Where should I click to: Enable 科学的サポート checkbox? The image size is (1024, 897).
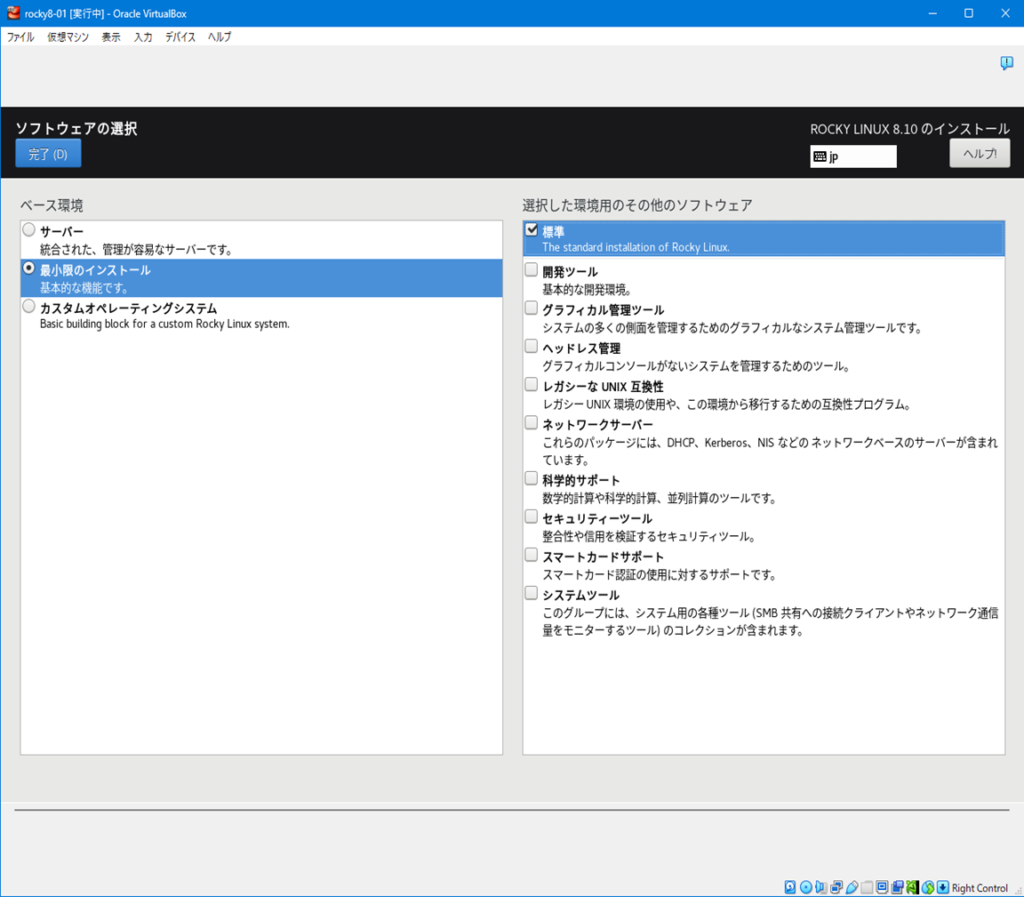click(x=532, y=479)
